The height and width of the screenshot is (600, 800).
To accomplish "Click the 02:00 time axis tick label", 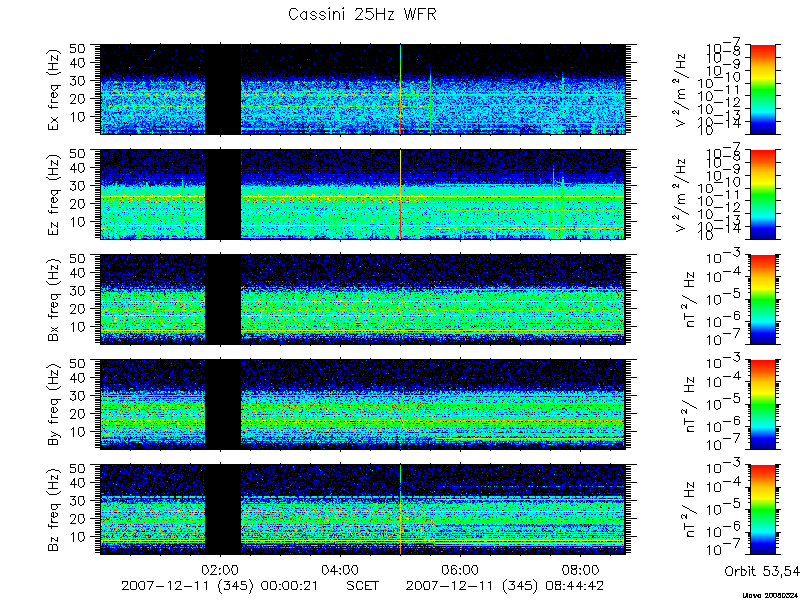I will pos(220,570).
